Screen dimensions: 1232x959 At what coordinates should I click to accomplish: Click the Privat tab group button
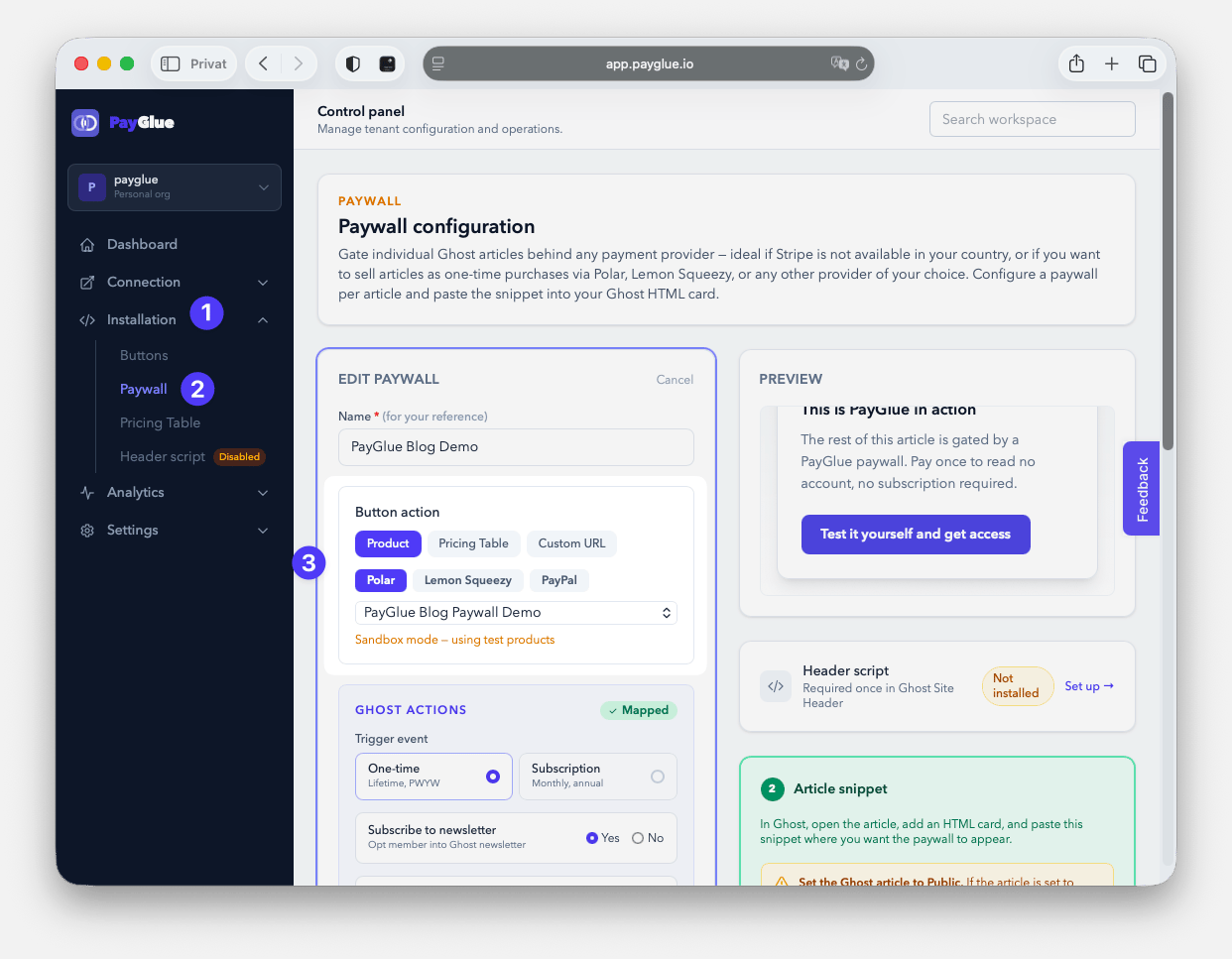tap(193, 63)
